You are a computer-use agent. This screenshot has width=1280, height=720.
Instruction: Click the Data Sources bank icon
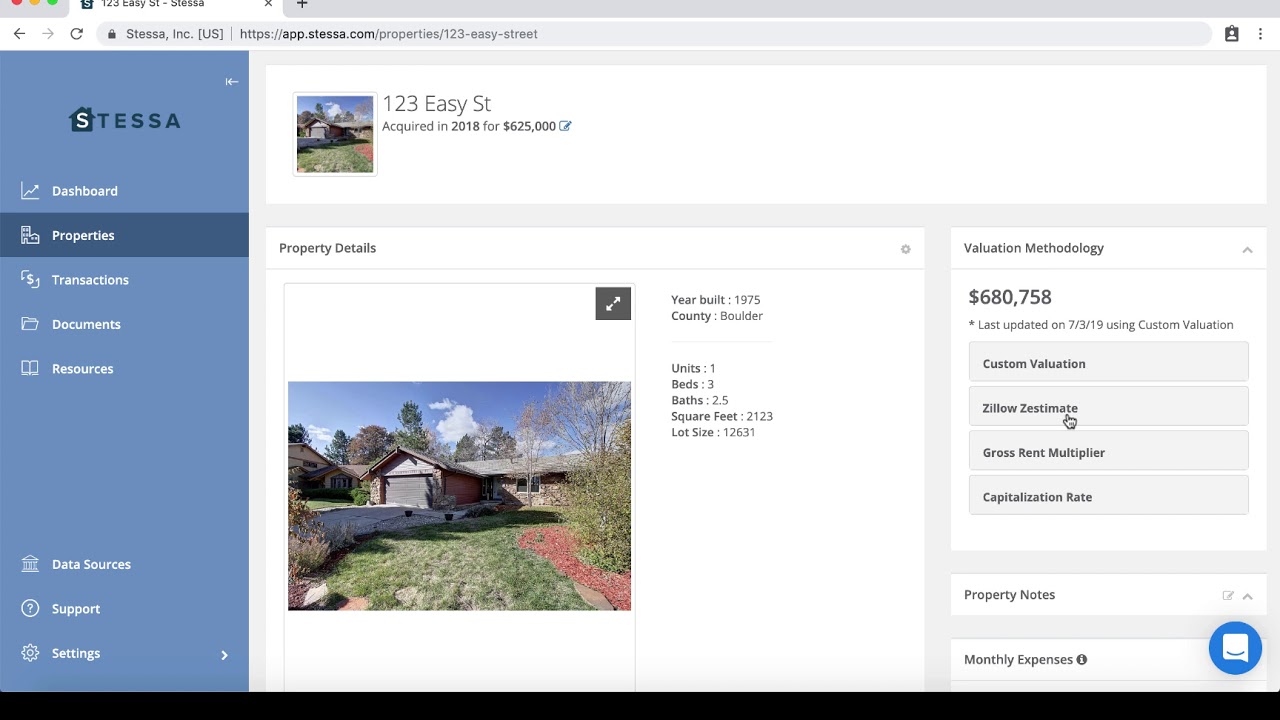pos(31,564)
